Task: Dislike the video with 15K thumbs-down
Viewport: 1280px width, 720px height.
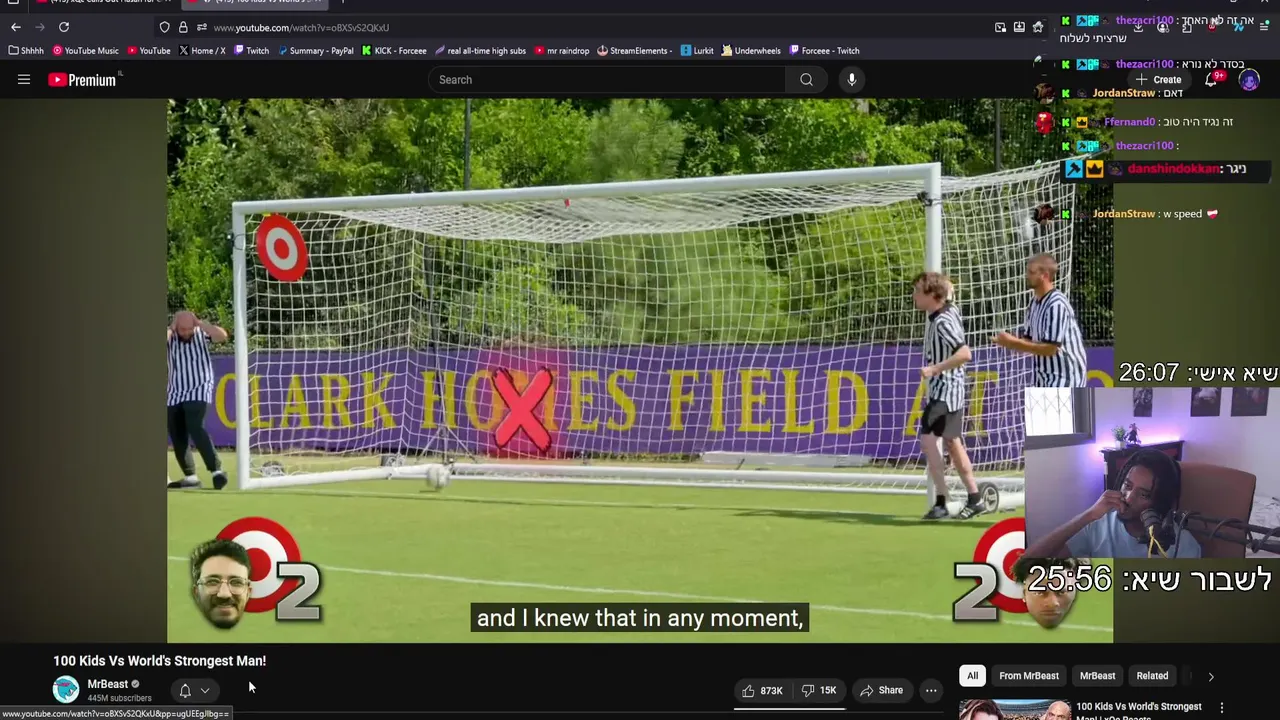Action: tap(819, 690)
